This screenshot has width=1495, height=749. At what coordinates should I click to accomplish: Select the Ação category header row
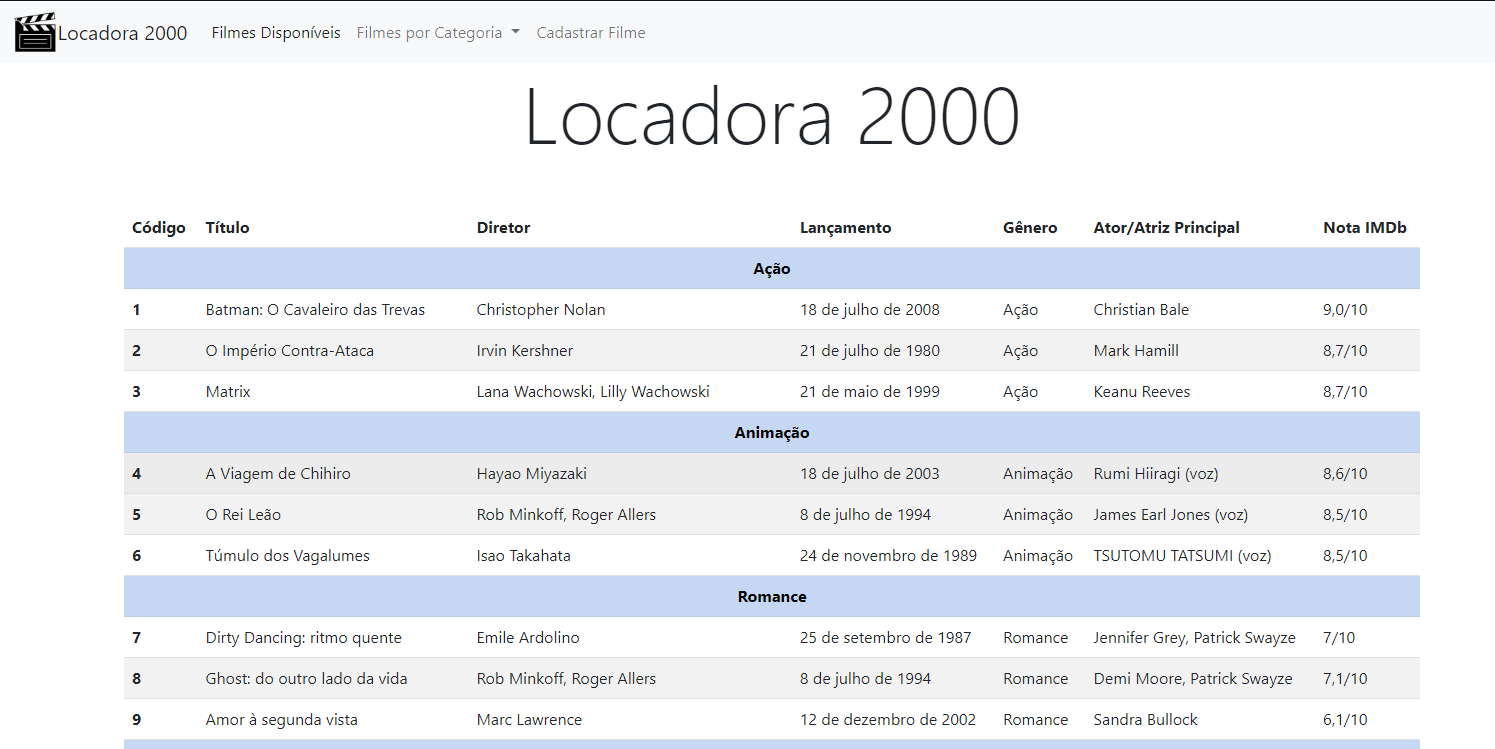point(771,269)
